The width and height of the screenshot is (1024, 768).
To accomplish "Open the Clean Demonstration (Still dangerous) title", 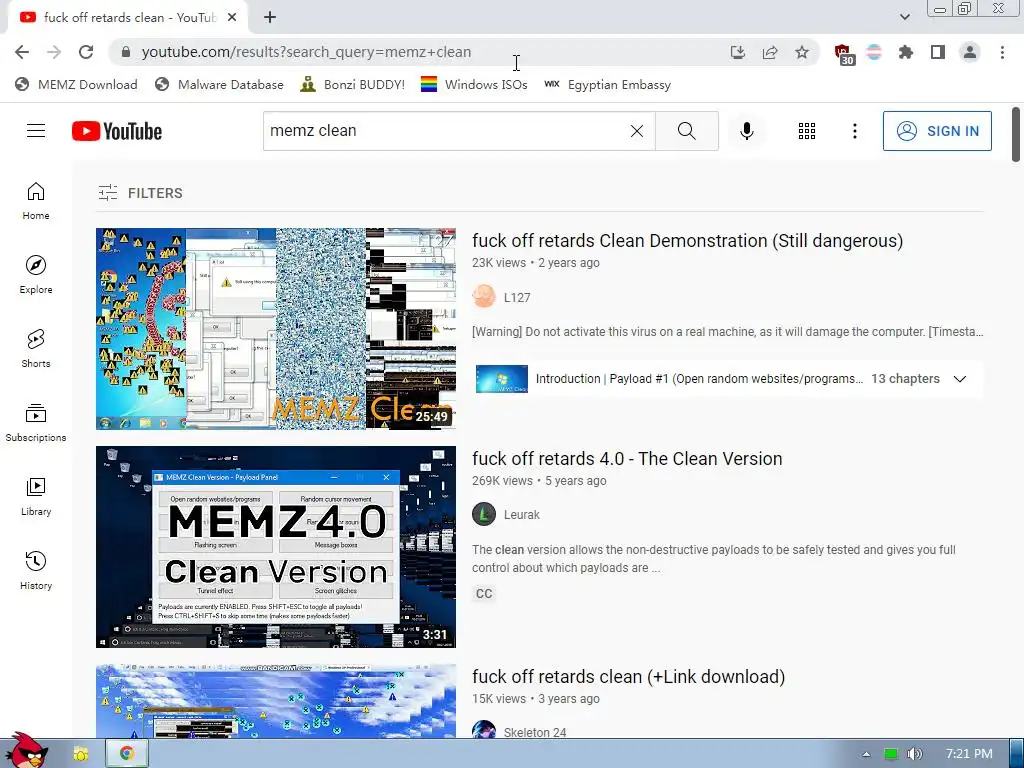I will (x=687, y=240).
